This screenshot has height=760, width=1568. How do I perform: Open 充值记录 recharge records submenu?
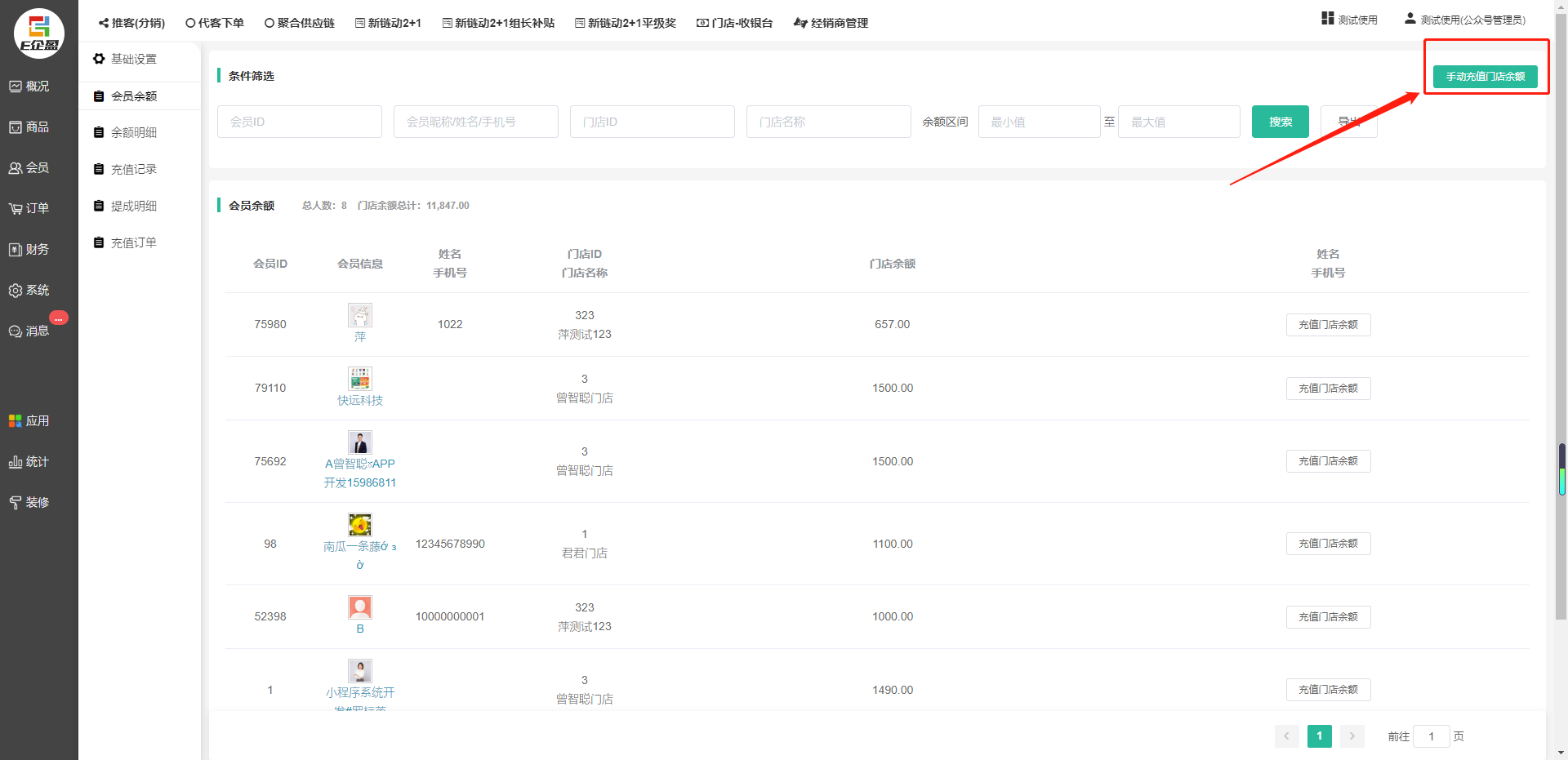[133, 169]
